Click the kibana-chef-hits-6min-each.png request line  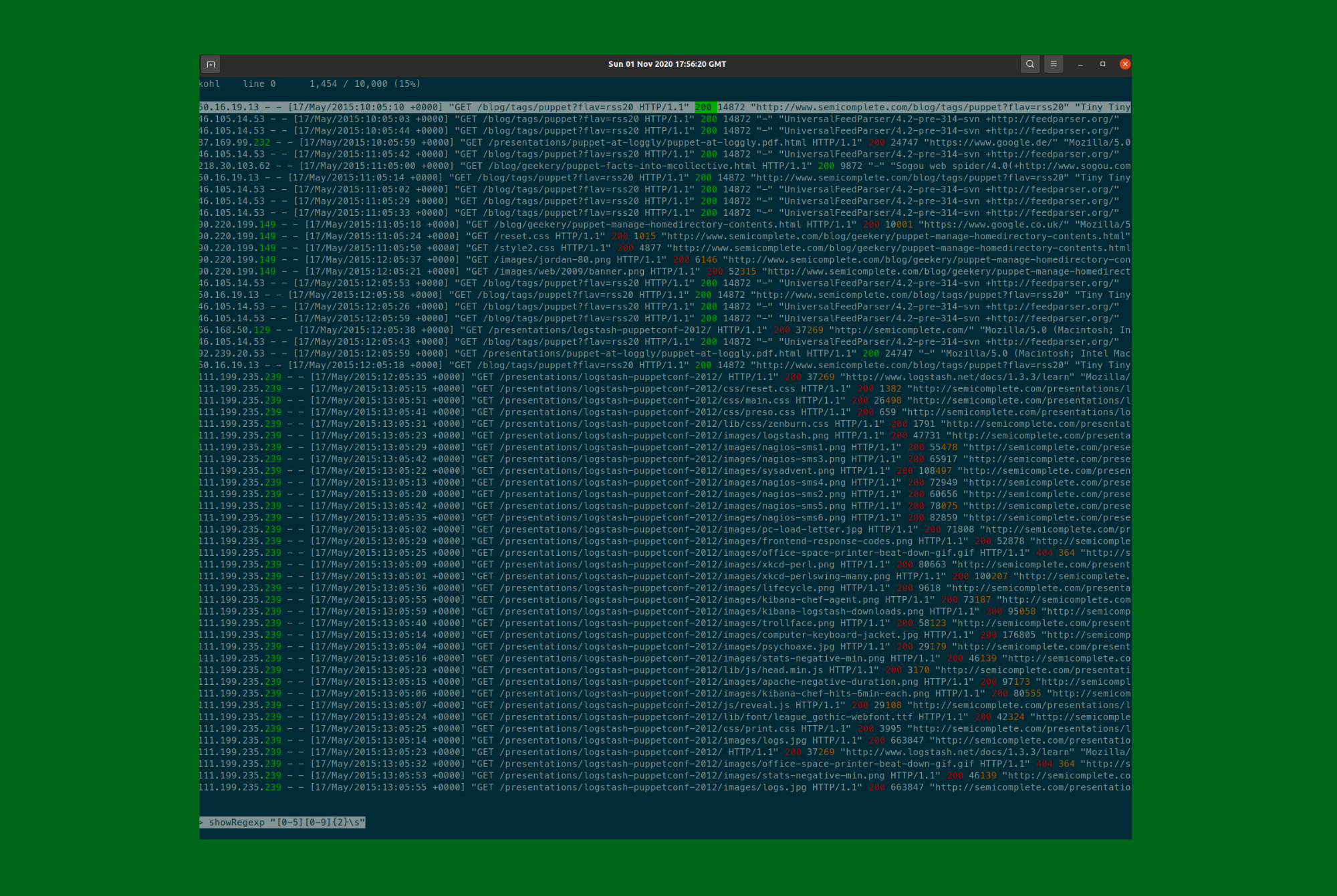[665, 694]
